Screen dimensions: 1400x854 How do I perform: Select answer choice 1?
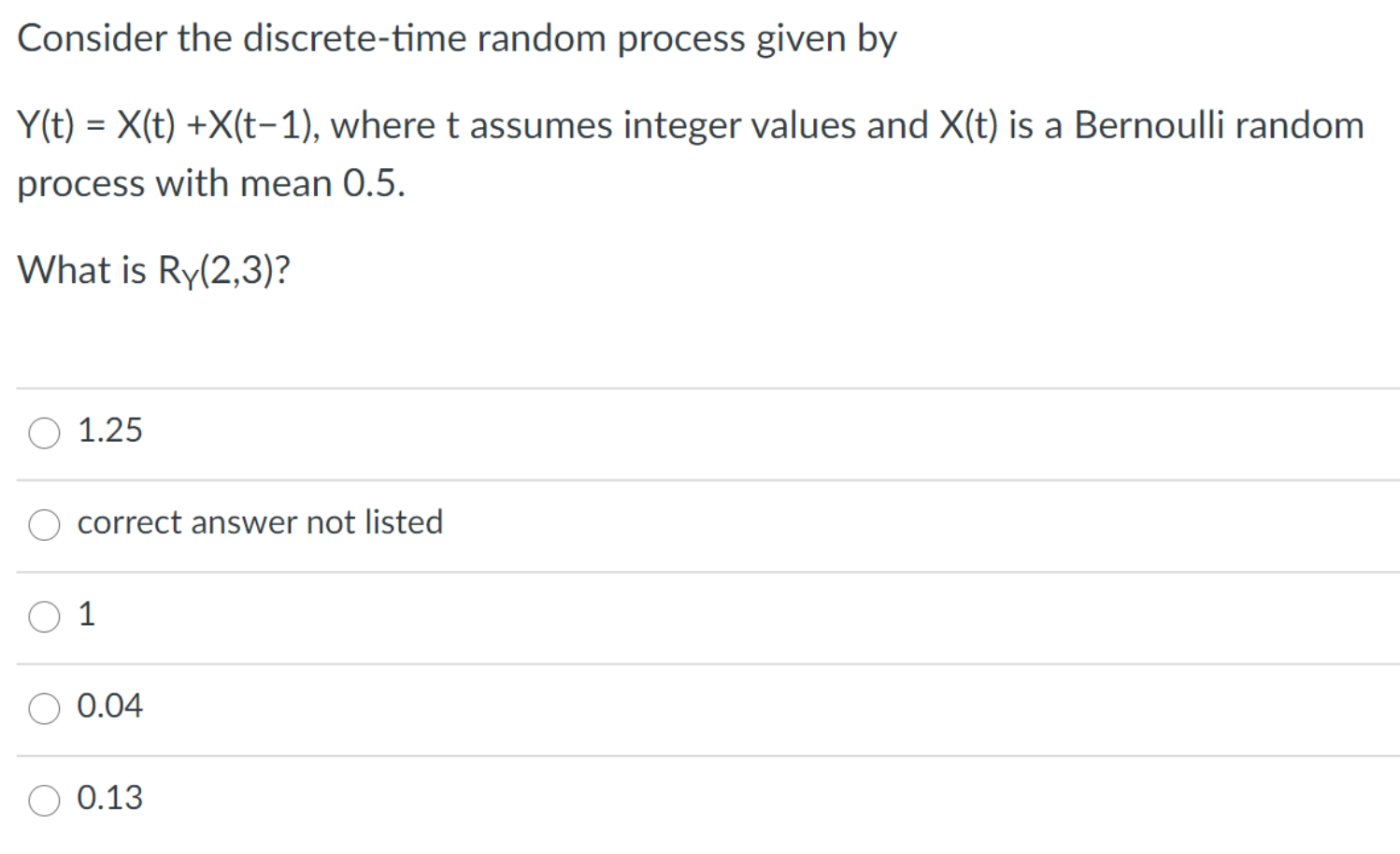click(x=43, y=616)
